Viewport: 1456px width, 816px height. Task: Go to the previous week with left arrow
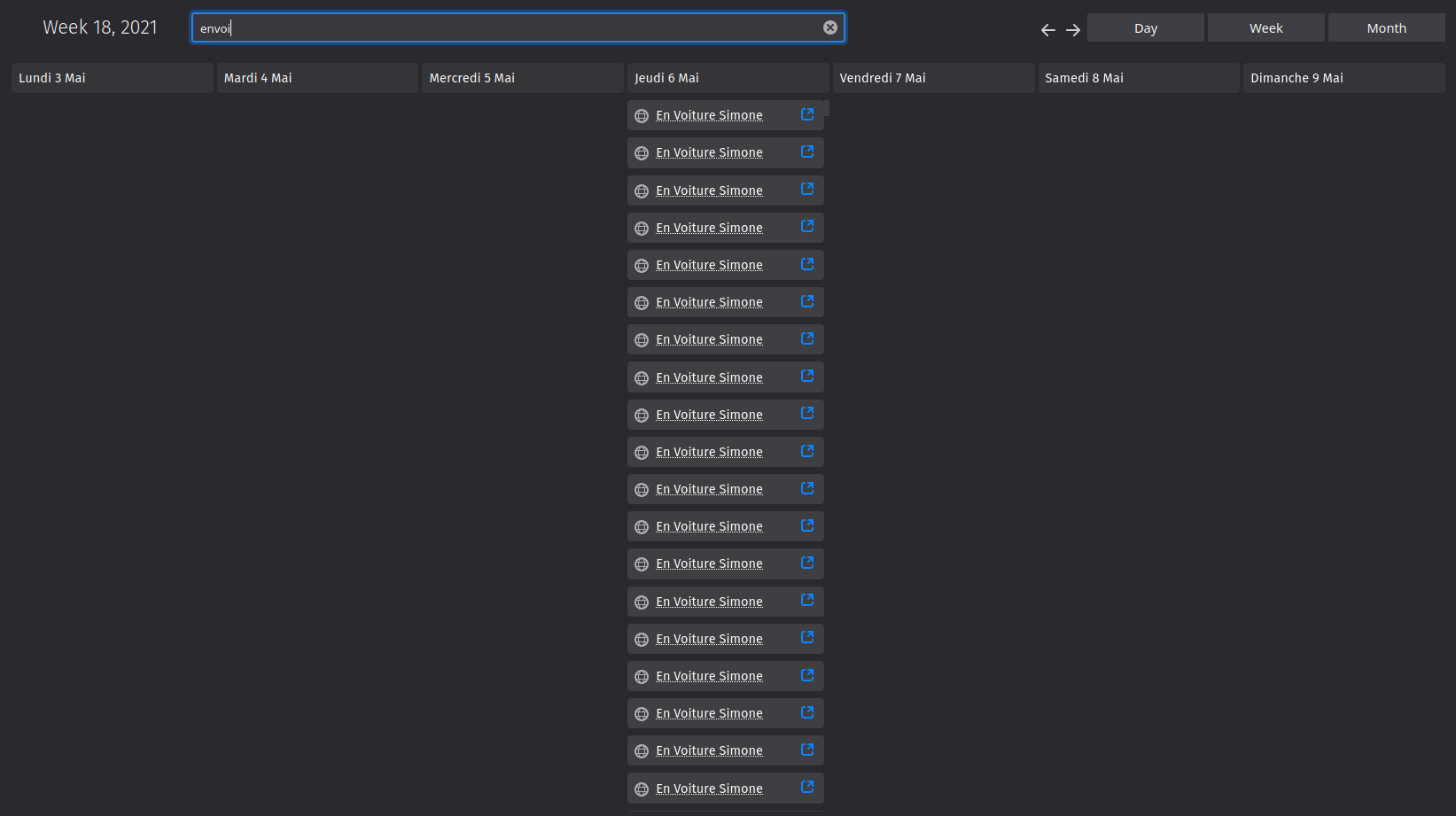point(1047,30)
